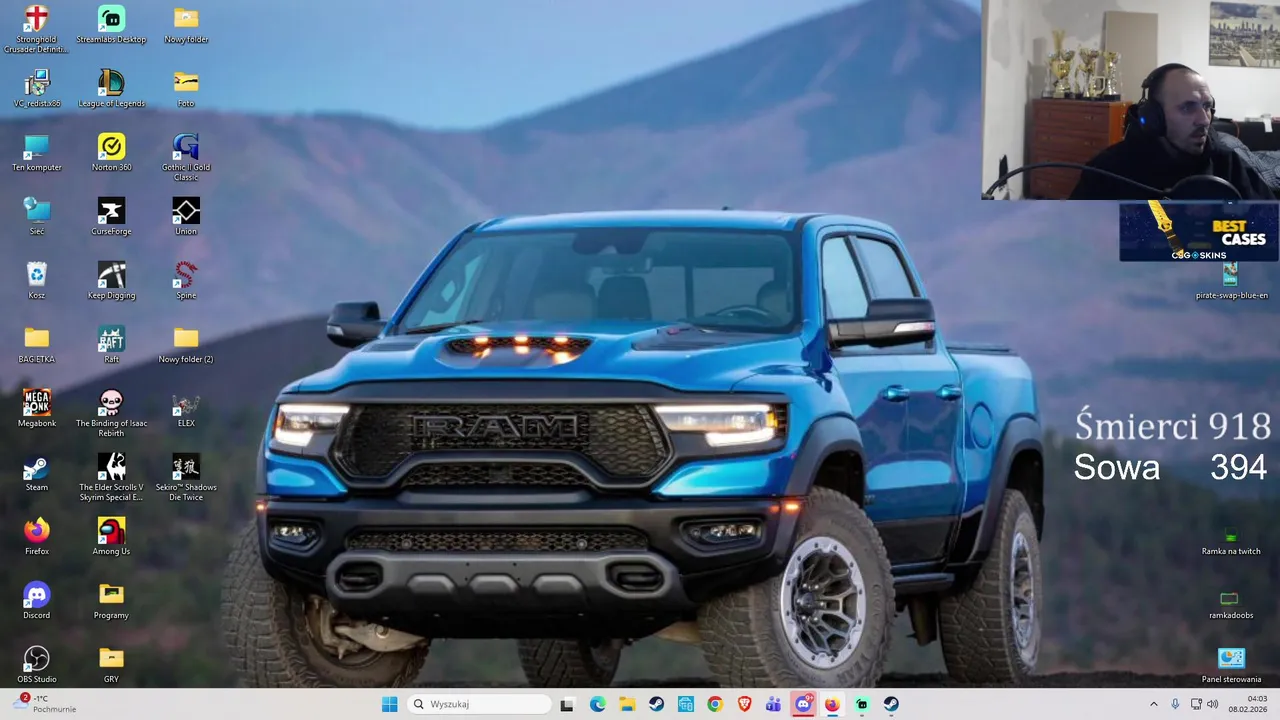Image resolution: width=1280 pixels, height=720 pixels.
Task: Select the Steam desktop shortcut
Action: [37, 472]
